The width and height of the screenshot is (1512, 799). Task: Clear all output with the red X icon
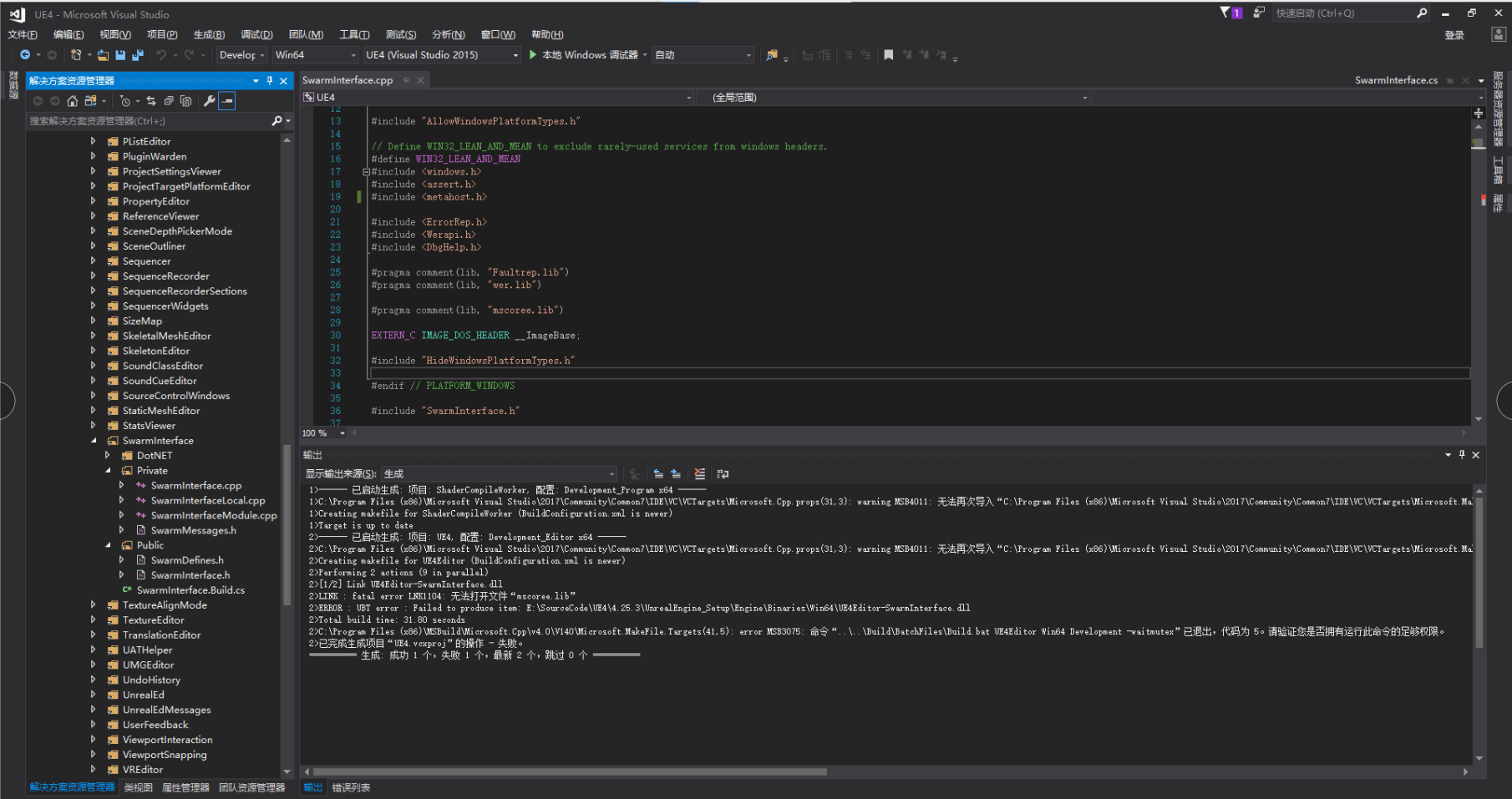pos(700,473)
